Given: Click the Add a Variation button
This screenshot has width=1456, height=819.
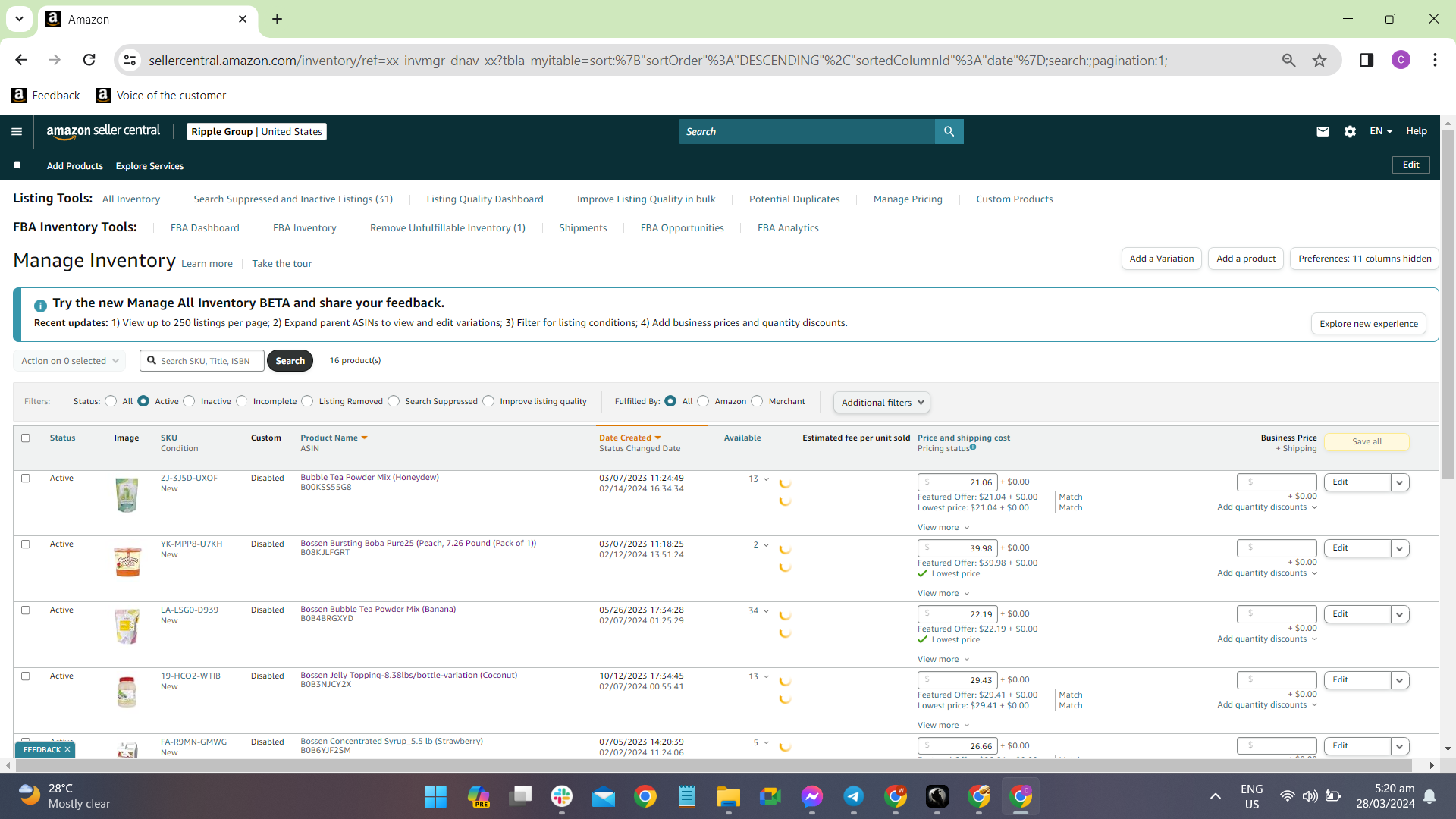Looking at the screenshot, I should 1161,259.
